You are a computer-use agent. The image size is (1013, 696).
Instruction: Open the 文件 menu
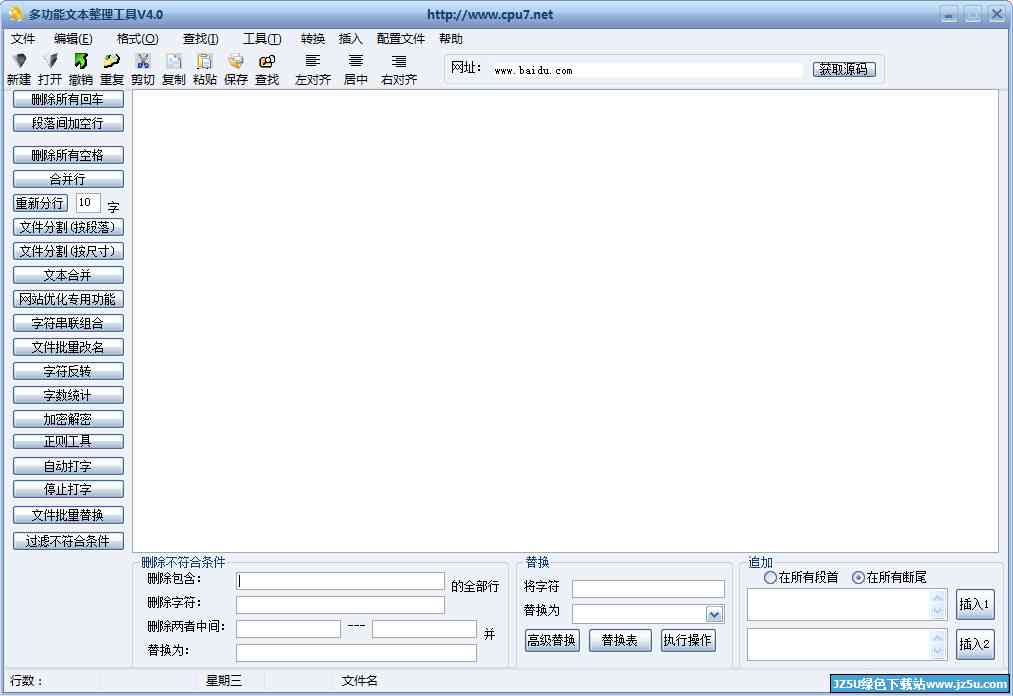click(23, 39)
